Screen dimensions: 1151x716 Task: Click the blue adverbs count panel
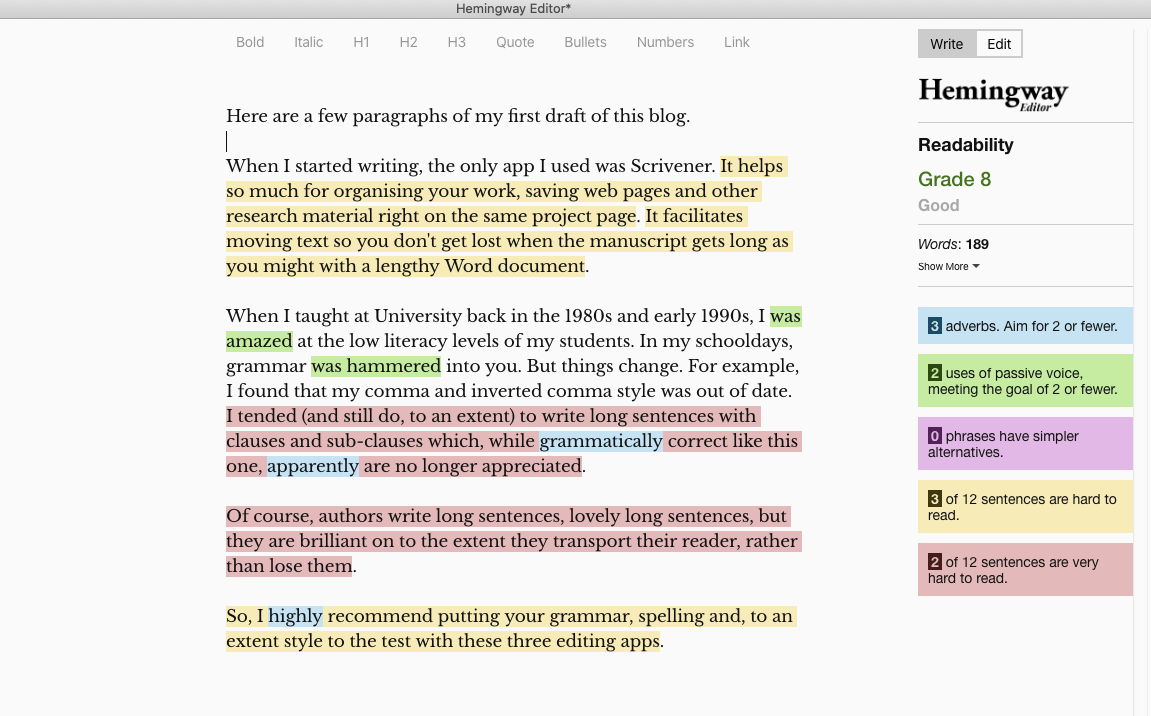[1025, 326]
